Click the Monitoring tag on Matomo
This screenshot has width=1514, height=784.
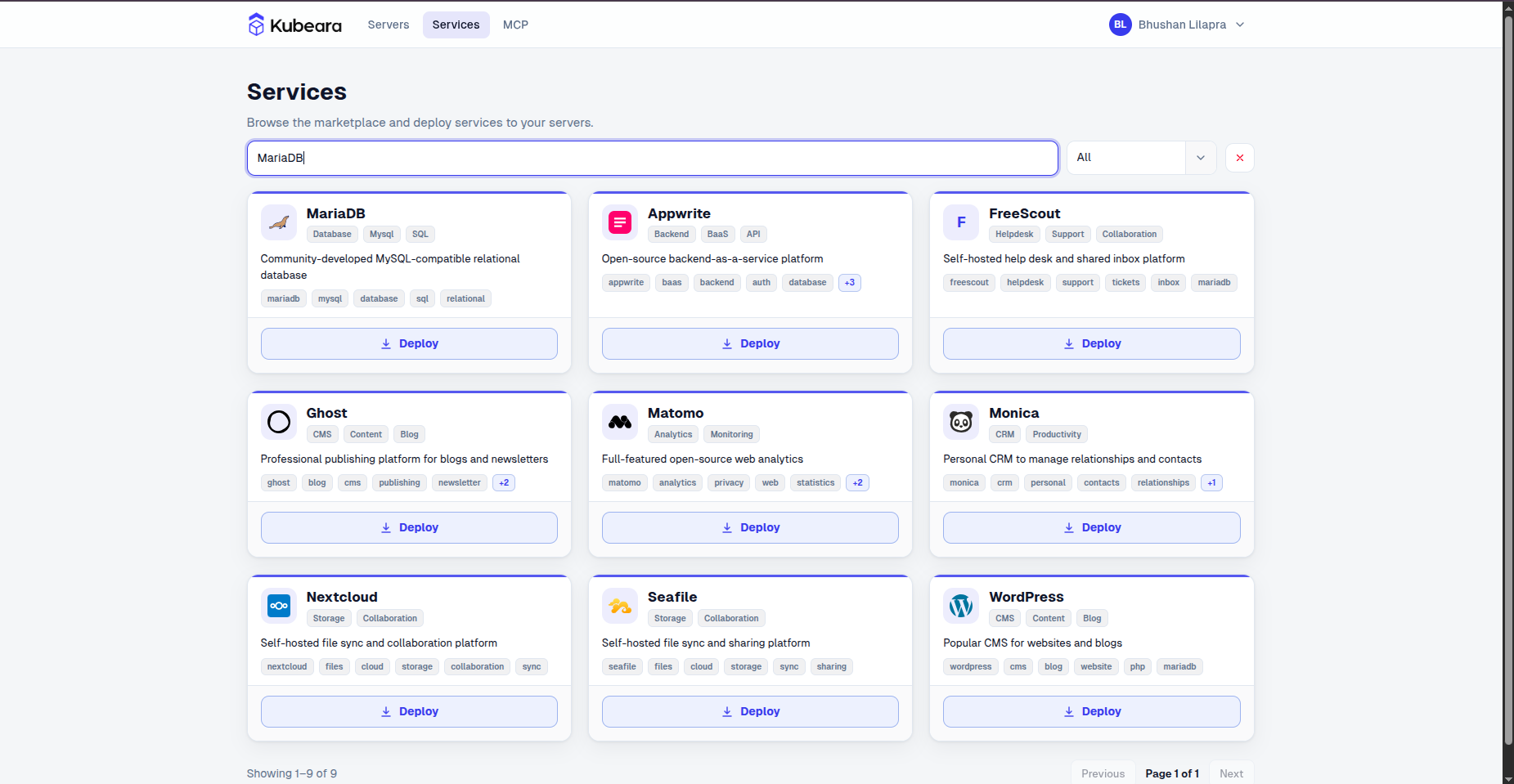point(732,435)
